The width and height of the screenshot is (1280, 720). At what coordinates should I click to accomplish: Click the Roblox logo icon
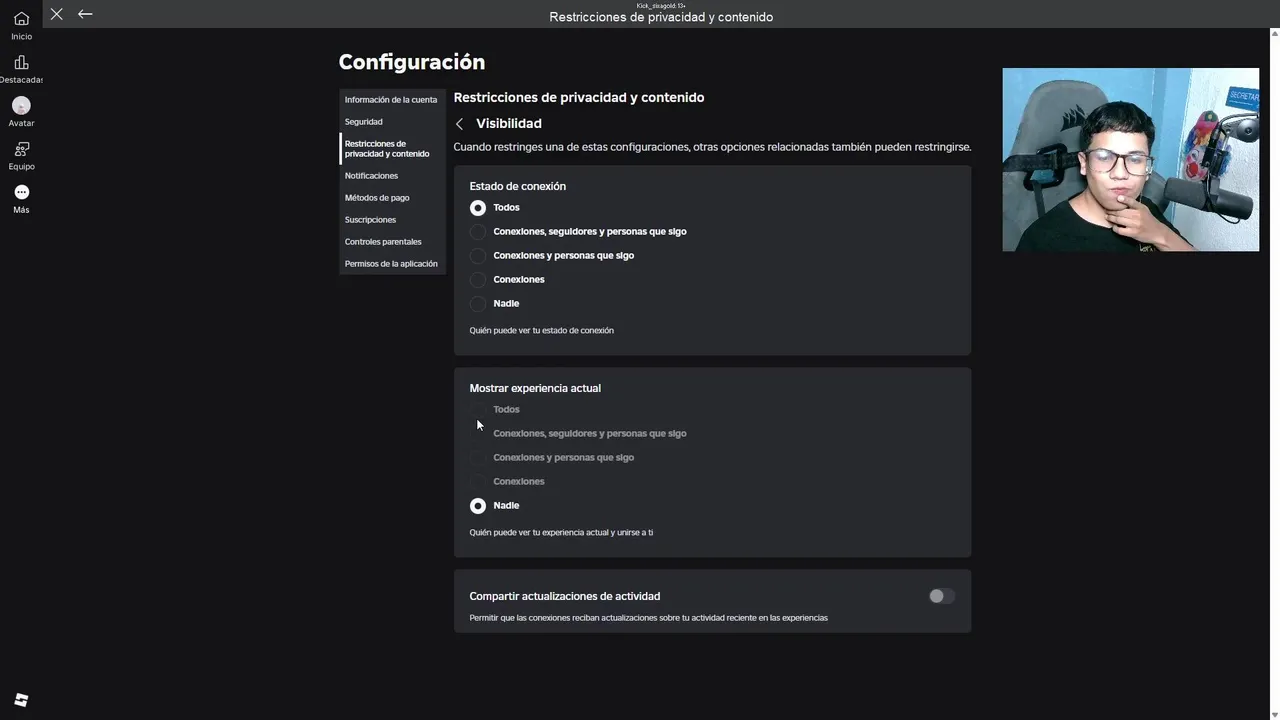click(x=21, y=700)
